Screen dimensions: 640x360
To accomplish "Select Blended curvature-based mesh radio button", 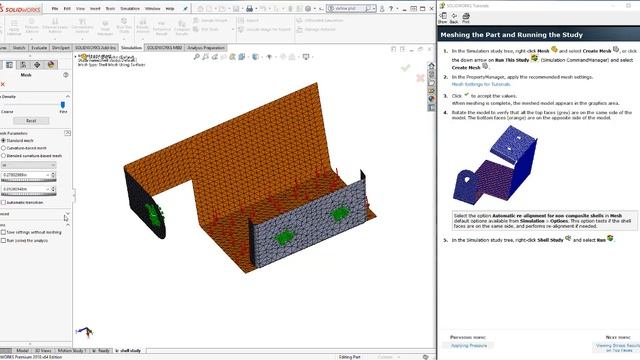I will tap(4, 156).
